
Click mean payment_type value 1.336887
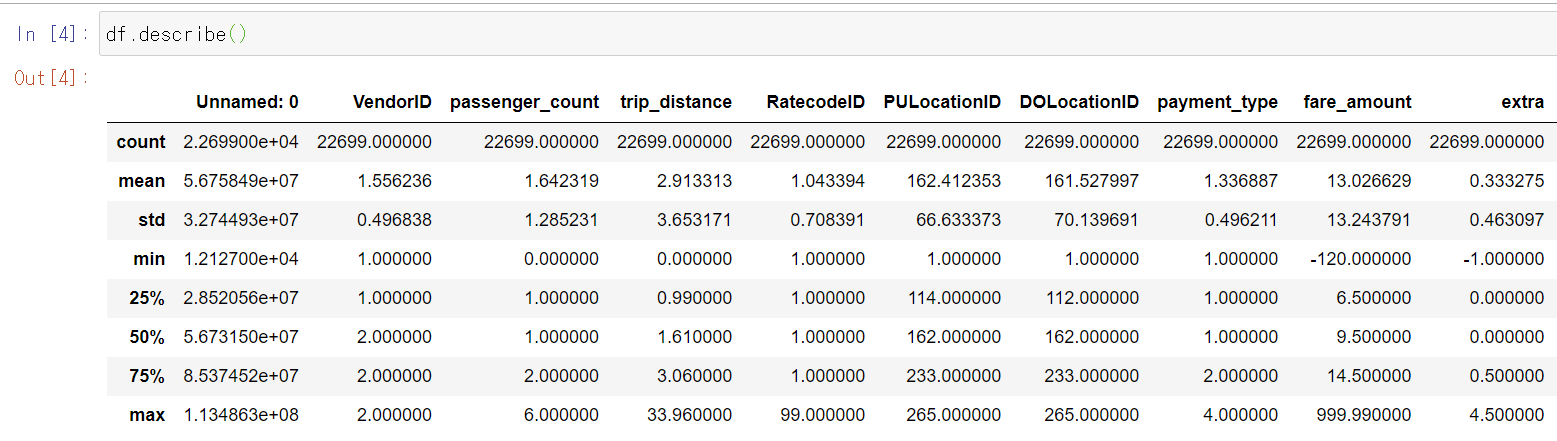(1243, 181)
